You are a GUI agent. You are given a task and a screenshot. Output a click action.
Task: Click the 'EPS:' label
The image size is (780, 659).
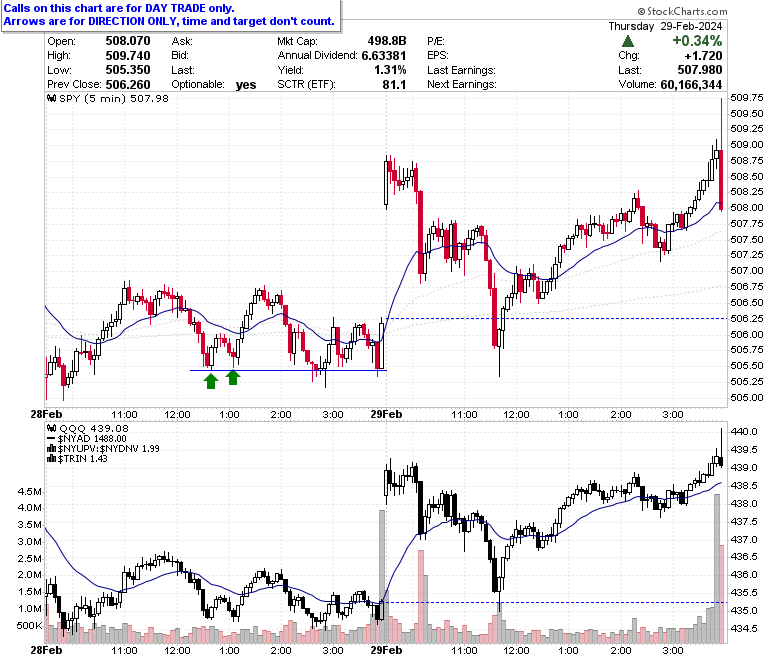438,56
